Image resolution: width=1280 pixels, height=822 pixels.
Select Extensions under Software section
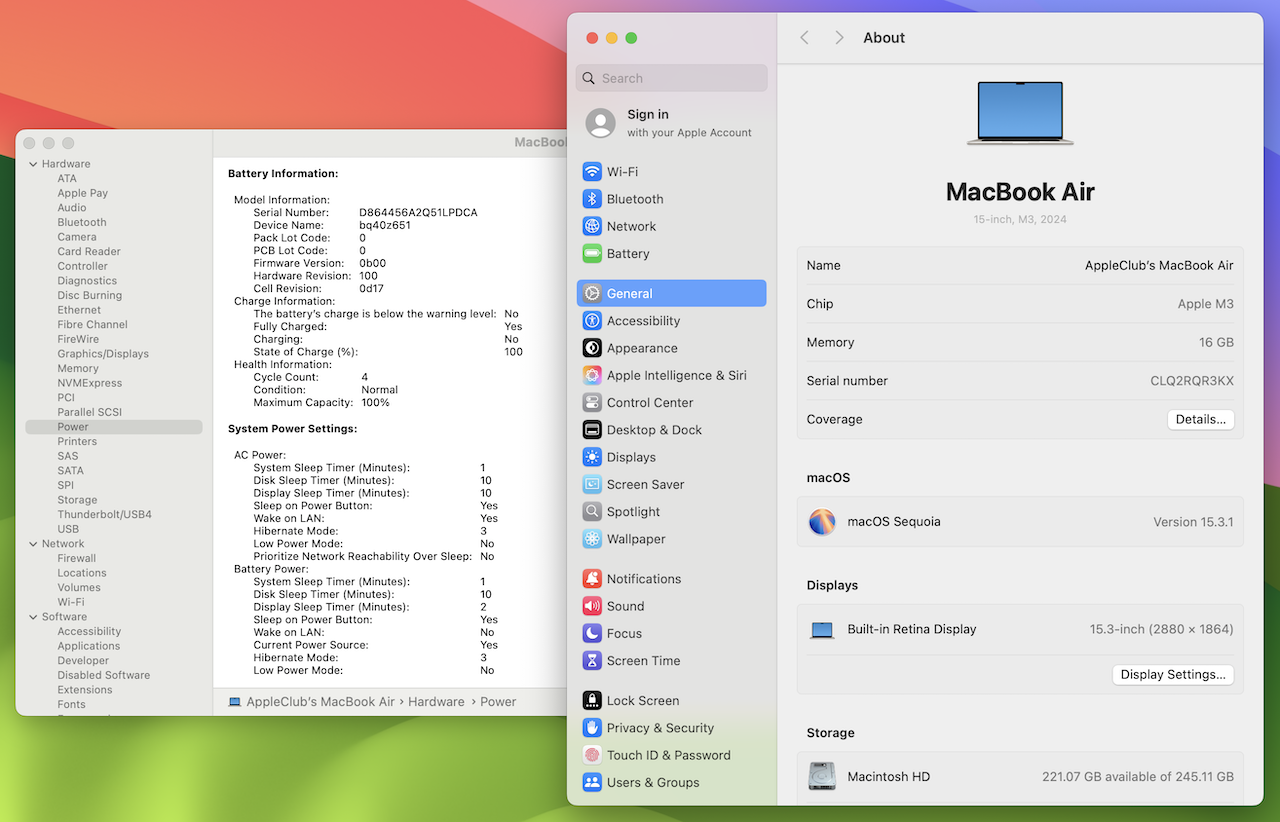[x=85, y=690]
